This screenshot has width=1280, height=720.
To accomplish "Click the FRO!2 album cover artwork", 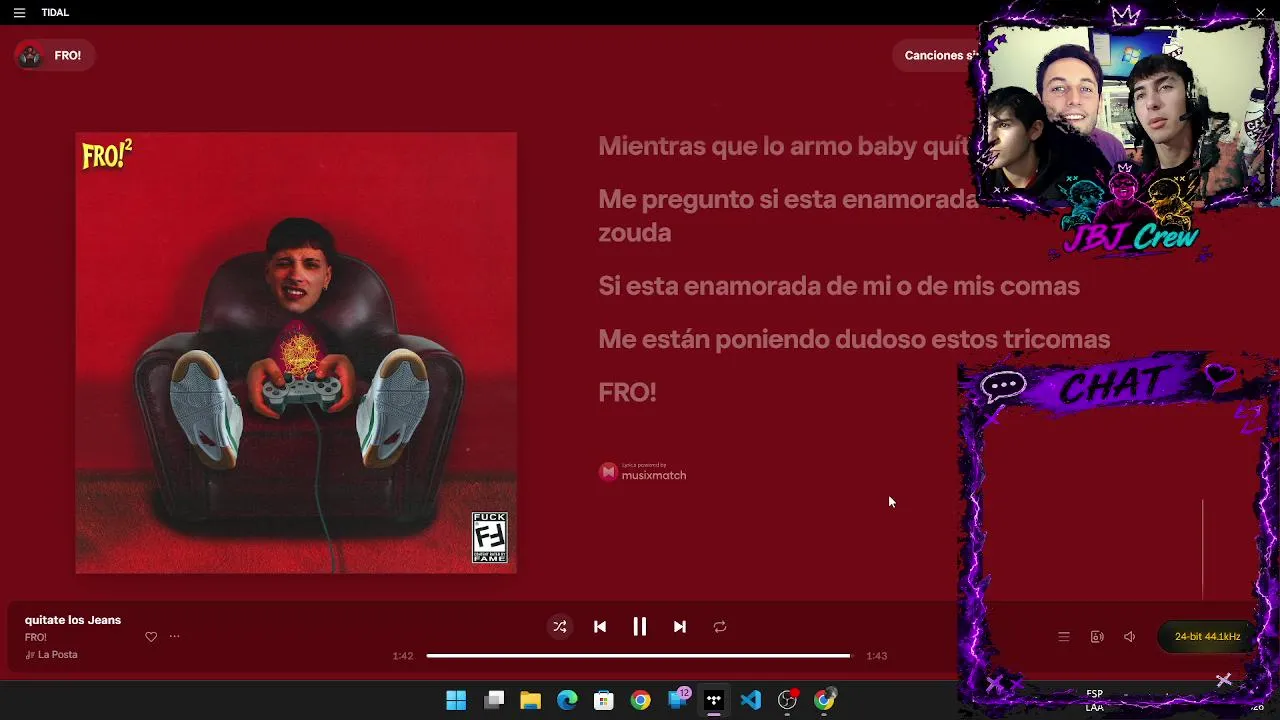I will tap(296, 353).
